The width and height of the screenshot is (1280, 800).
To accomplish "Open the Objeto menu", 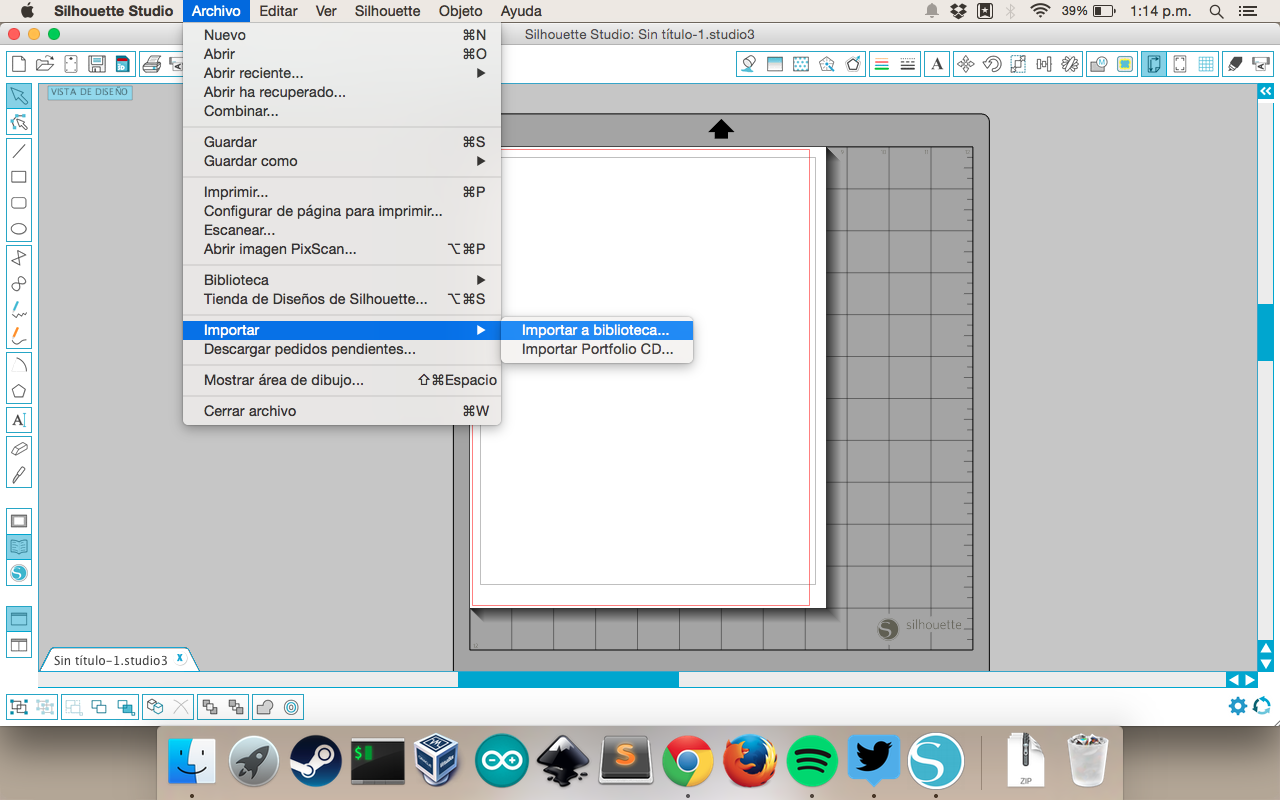I will click(460, 11).
